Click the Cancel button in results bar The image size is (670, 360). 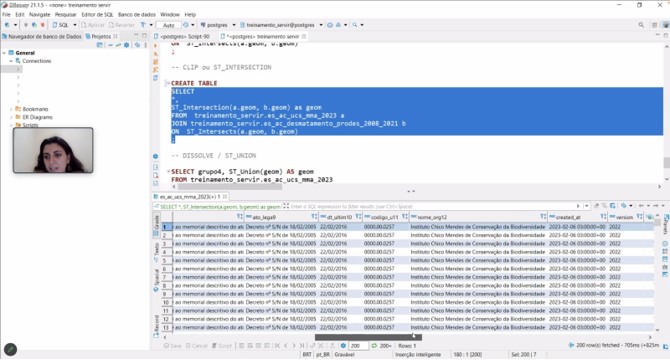click(197, 345)
